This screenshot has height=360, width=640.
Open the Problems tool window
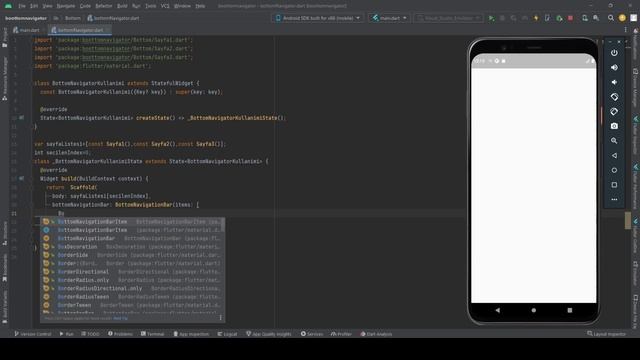click(x=120, y=334)
